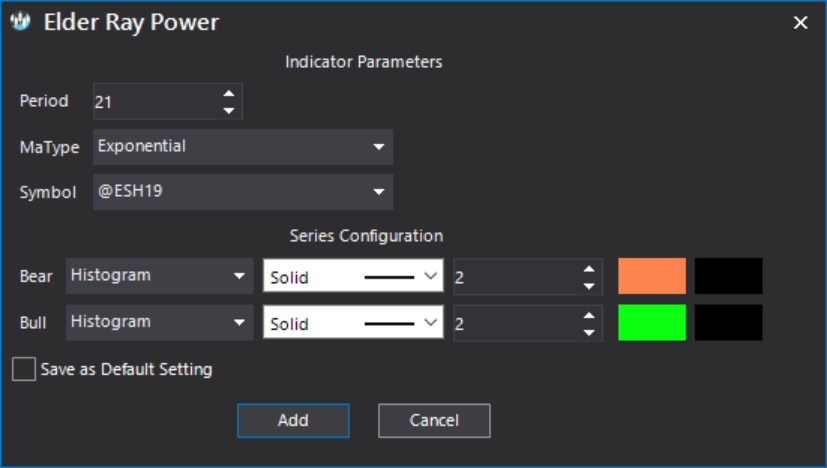827x468 pixels.
Task: Select the black Bear secondary color swatch
Action: pos(728,276)
